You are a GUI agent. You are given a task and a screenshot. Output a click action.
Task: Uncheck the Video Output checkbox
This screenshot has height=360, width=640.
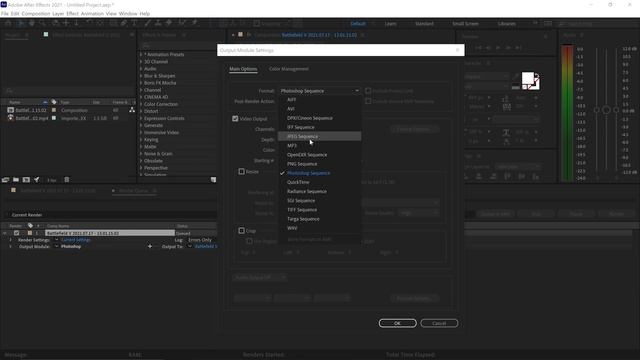(x=235, y=118)
